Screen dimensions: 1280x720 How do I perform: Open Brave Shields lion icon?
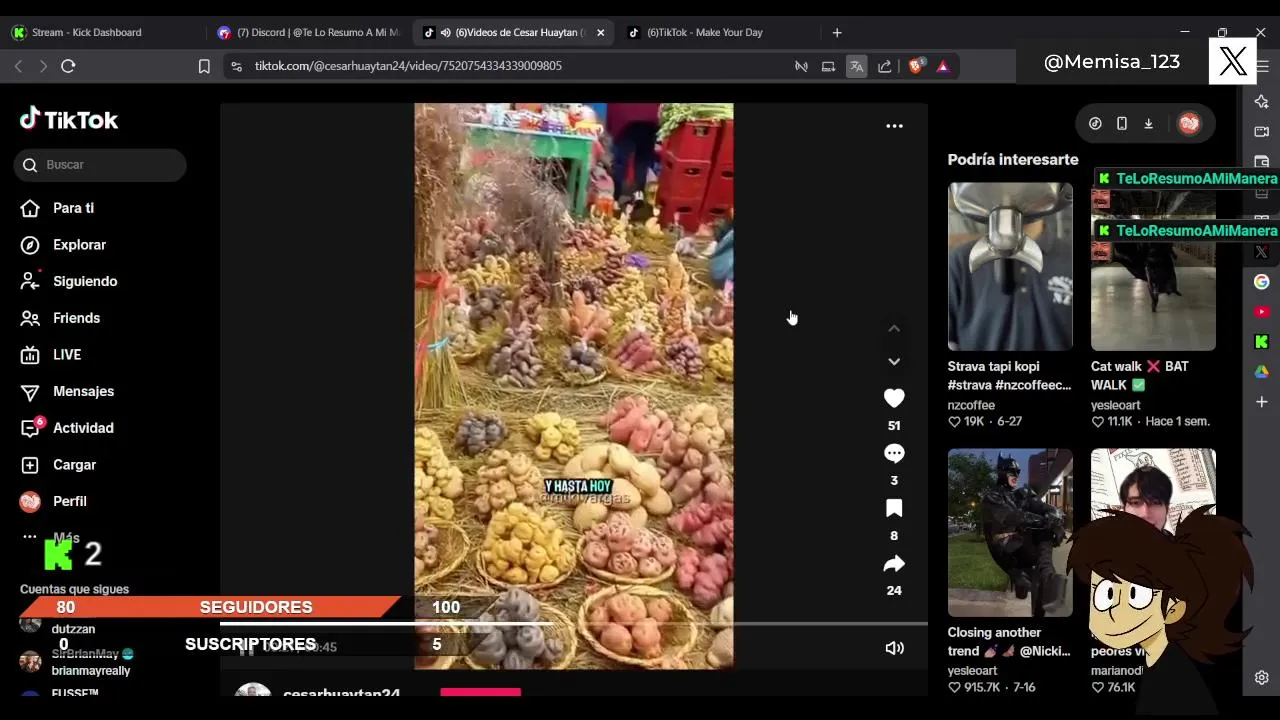pos(916,66)
